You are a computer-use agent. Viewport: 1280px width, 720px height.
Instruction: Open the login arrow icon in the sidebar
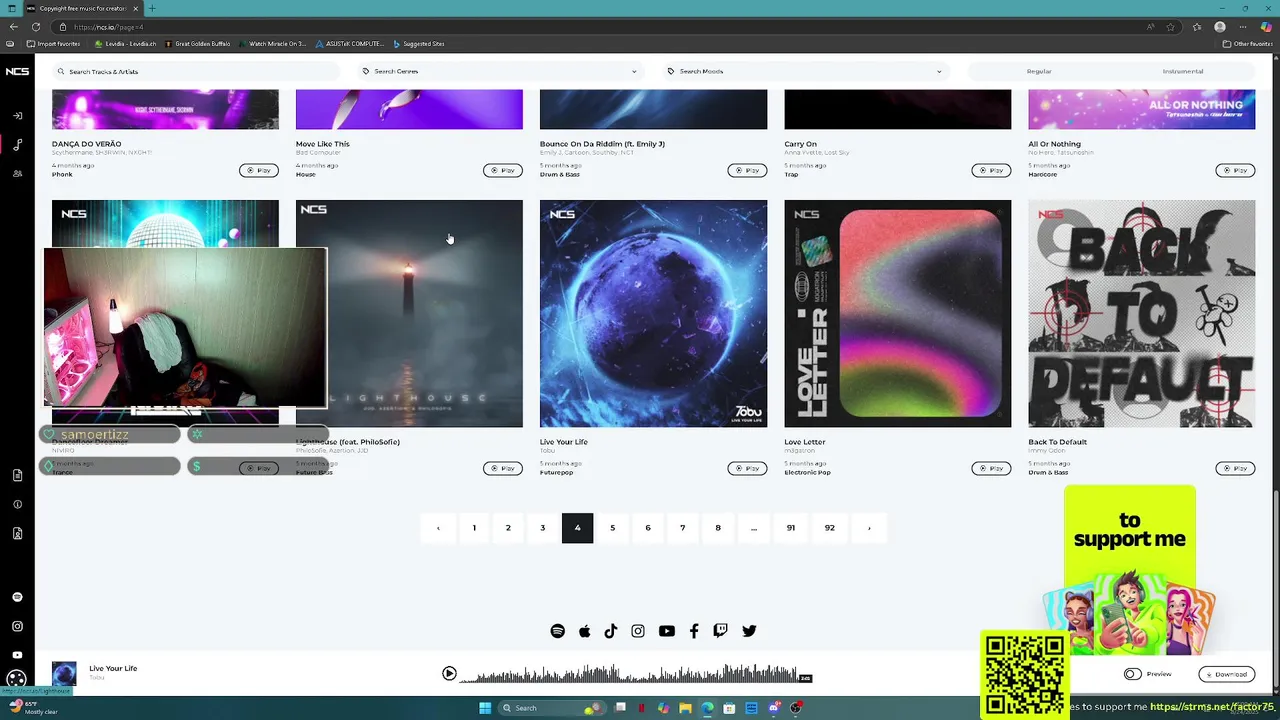[x=17, y=116]
